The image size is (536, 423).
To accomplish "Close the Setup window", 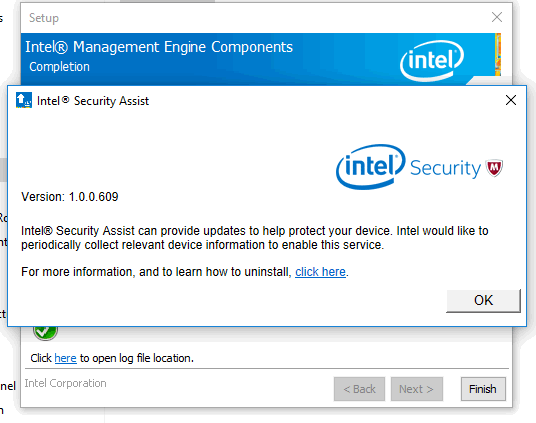I will [497, 17].
